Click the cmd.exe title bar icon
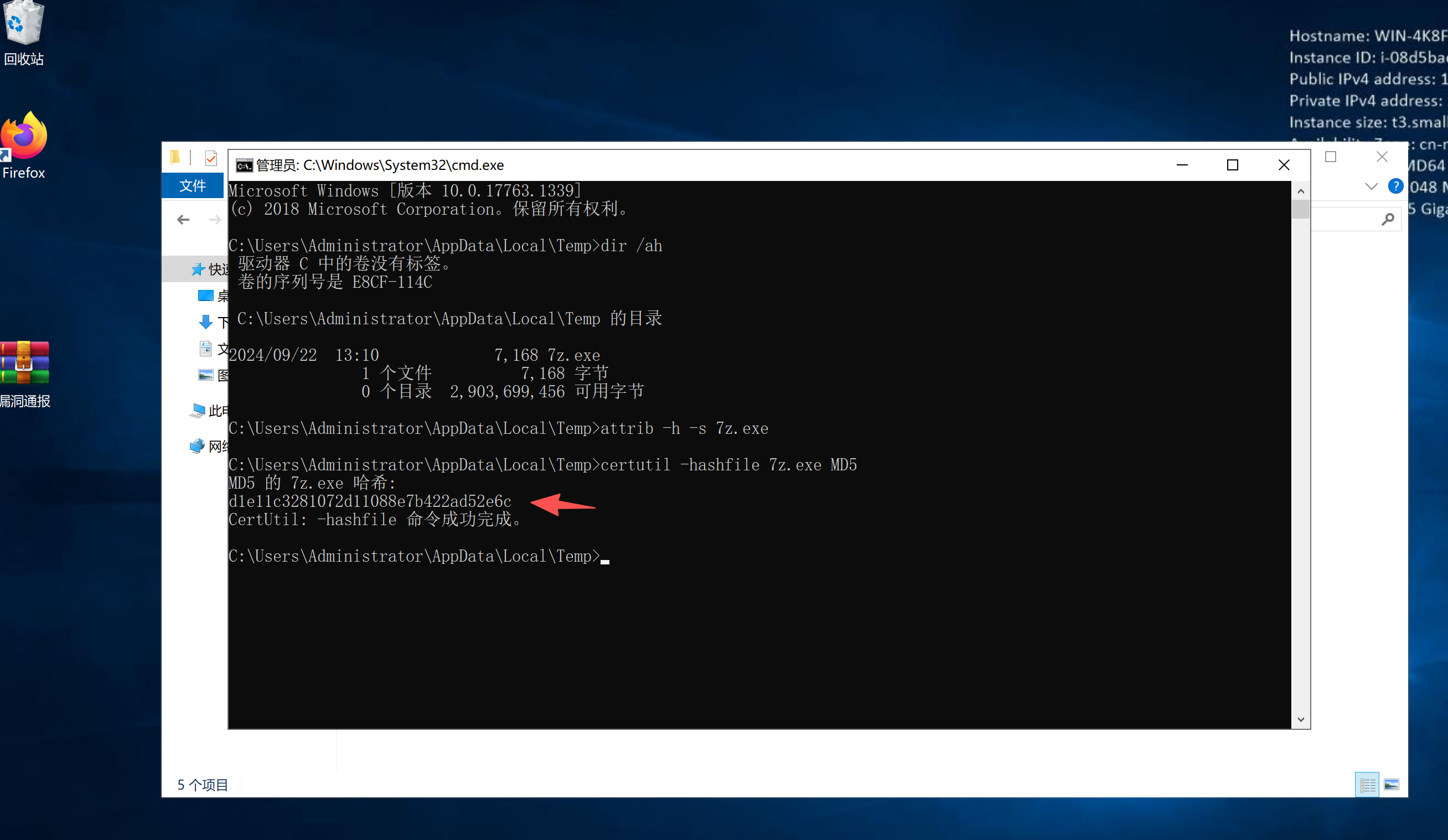Screen dimensions: 1448x840 coord(244,165)
